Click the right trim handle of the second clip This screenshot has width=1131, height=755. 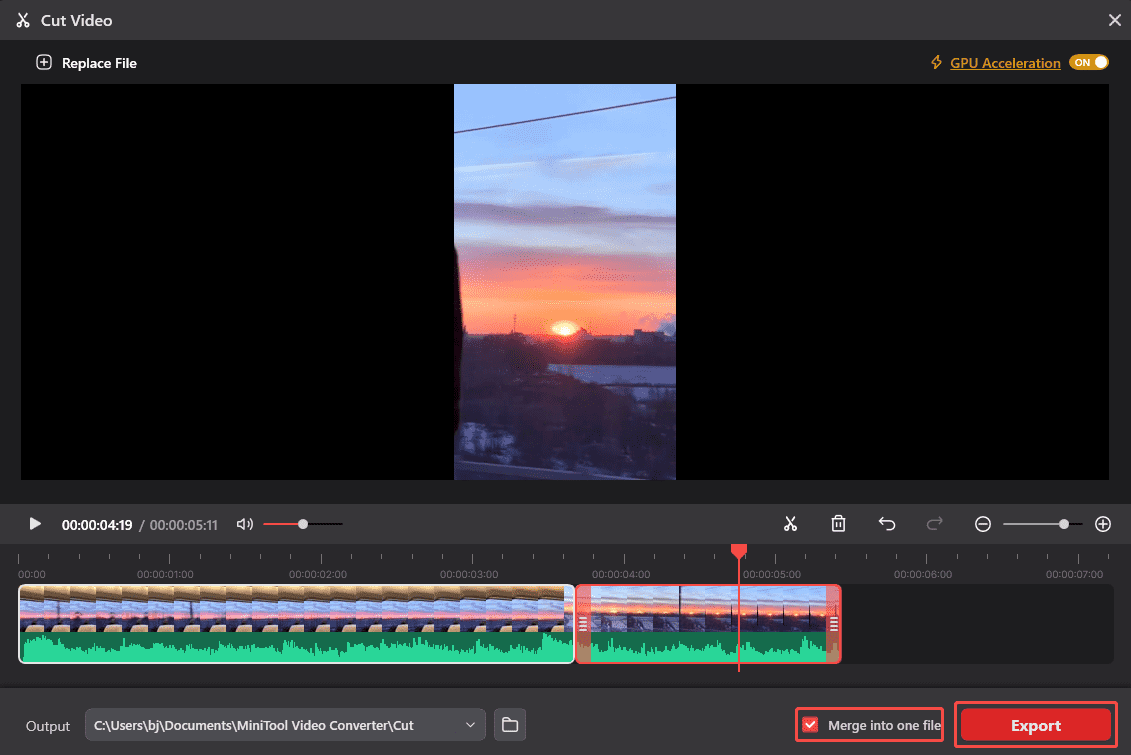tap(833, 624)
